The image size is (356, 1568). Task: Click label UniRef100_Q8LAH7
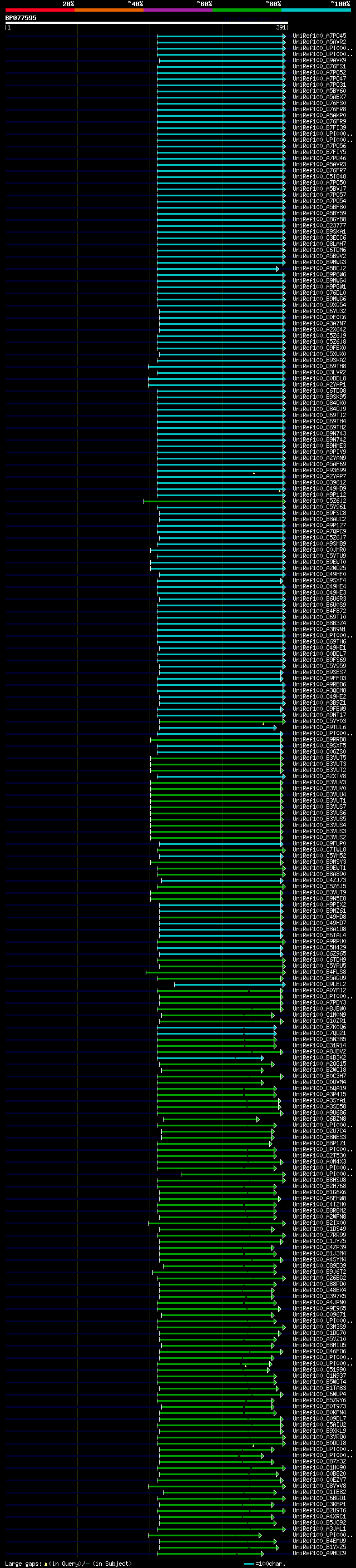319,244
